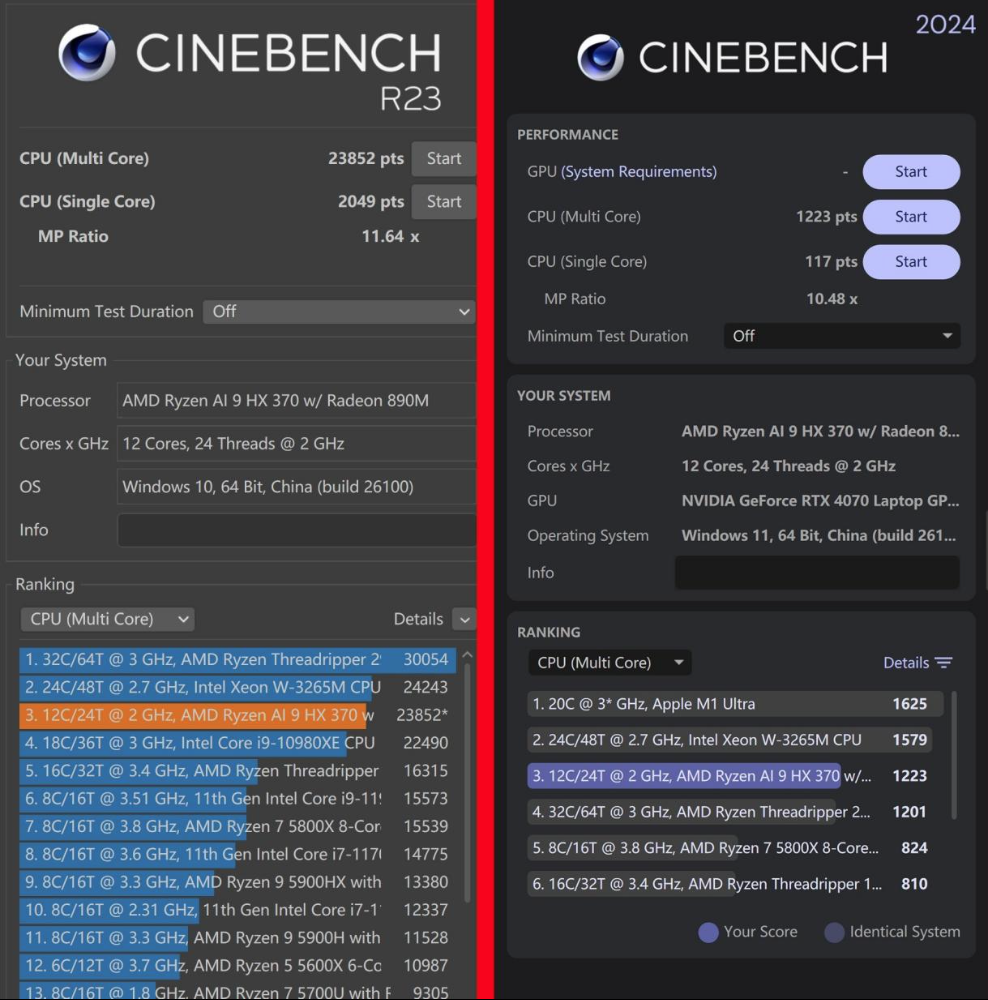
Task: Click the 11.64 x MP Ratio value
Action: pos(390,237)
